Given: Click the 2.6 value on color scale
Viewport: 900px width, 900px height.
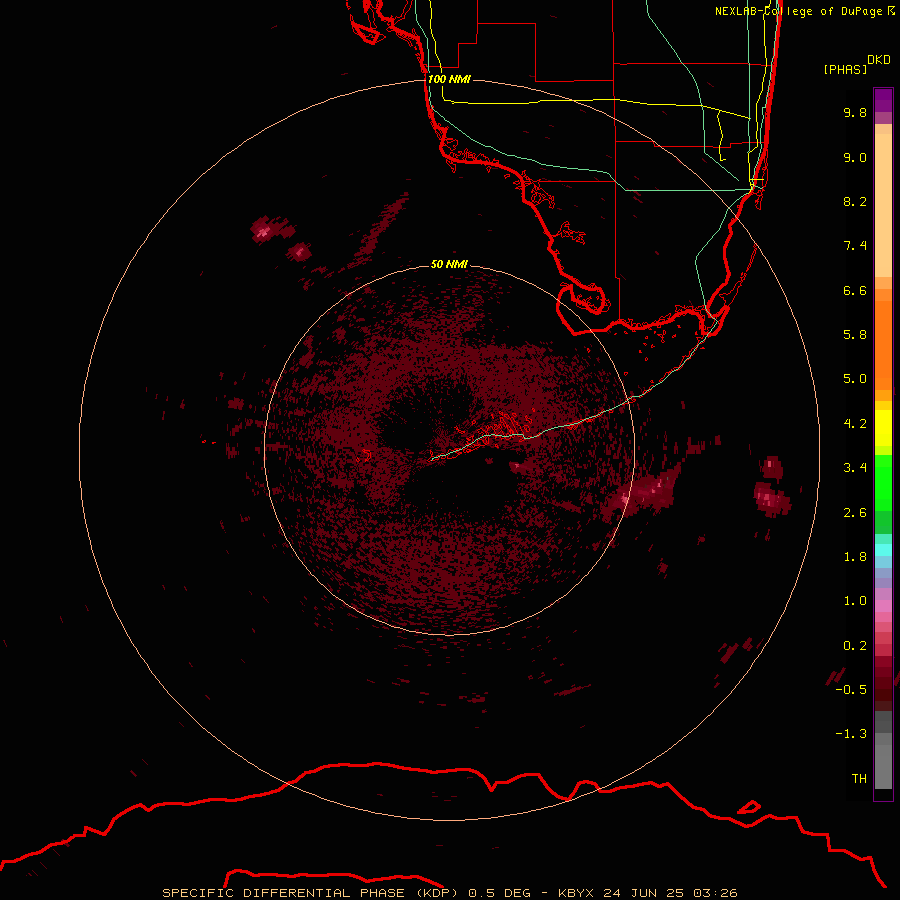Looking at the screenshot, I should pyautogui.click(x=855, y=513).
